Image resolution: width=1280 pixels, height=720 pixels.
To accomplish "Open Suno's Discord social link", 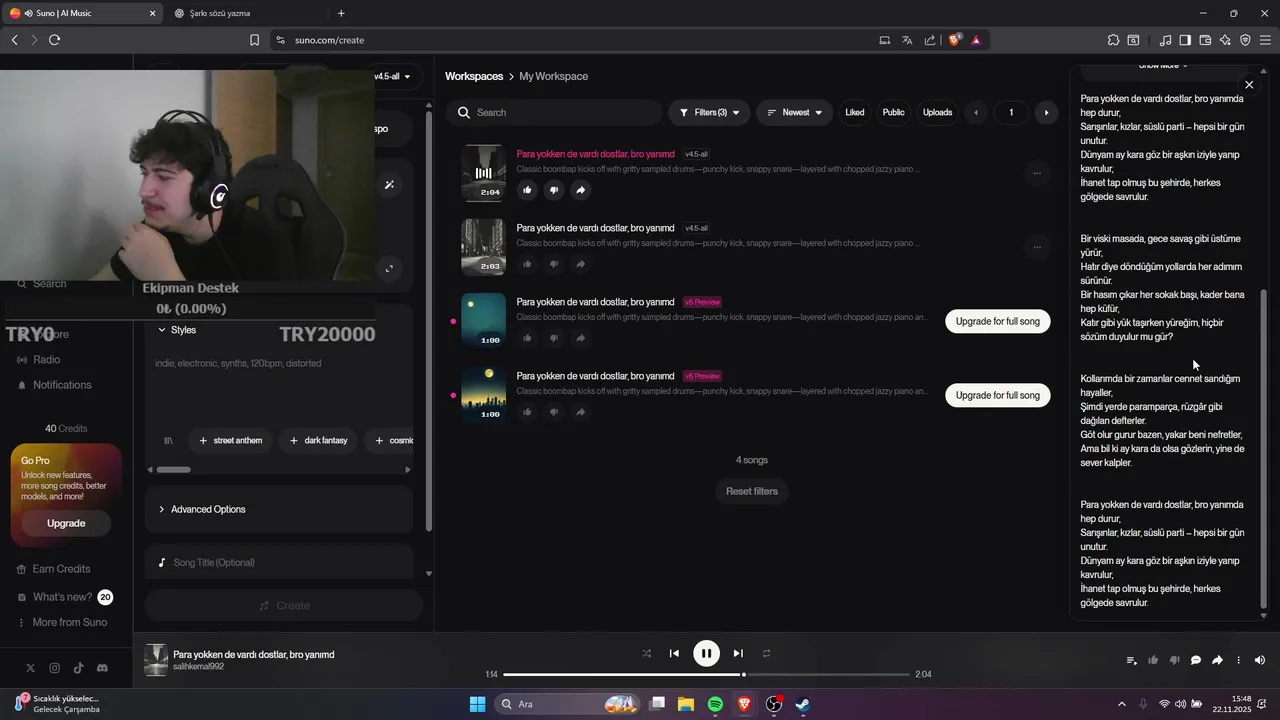I will 102,668.
